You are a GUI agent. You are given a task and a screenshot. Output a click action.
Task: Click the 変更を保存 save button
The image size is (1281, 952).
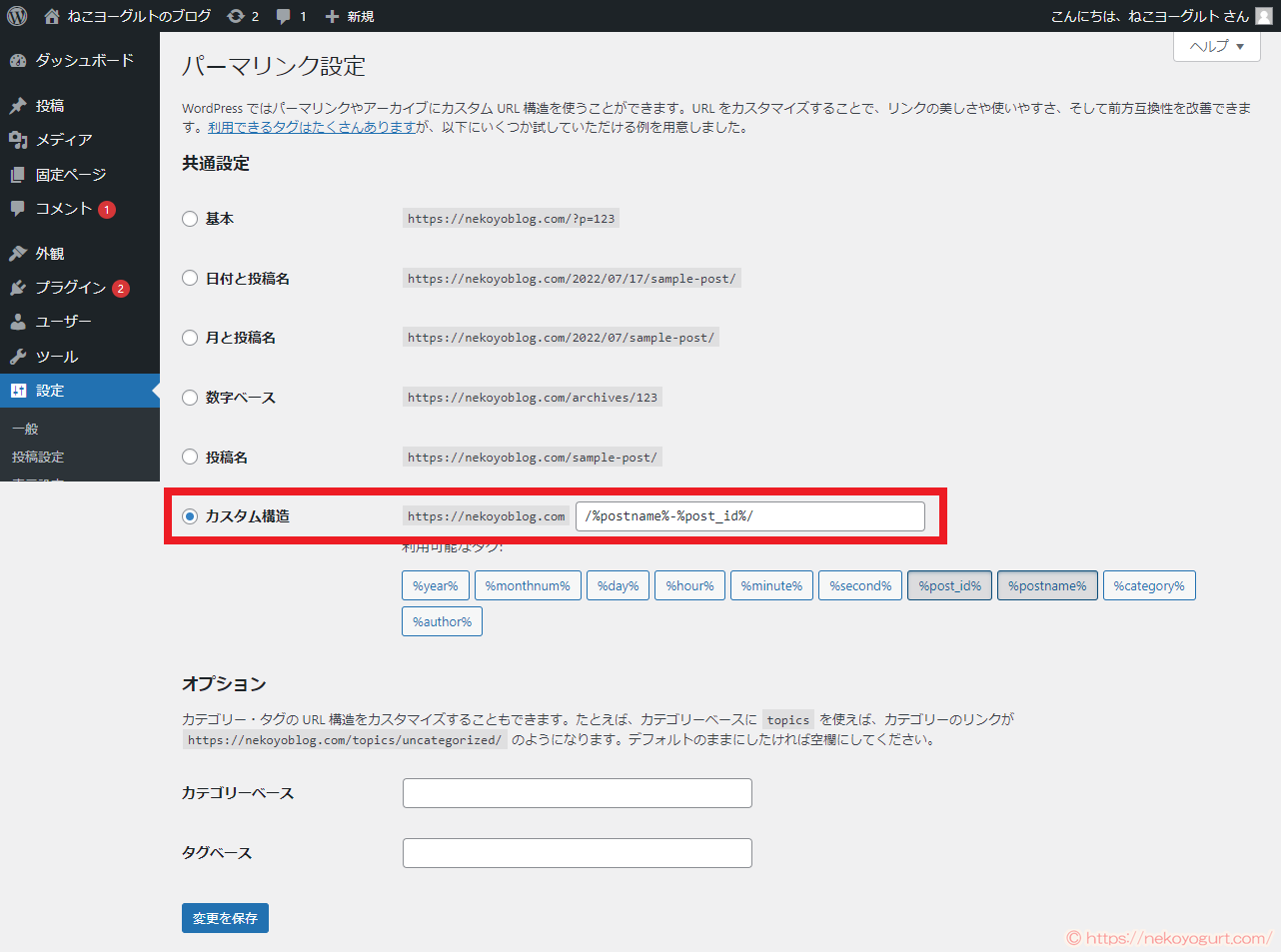click(225, 917)
